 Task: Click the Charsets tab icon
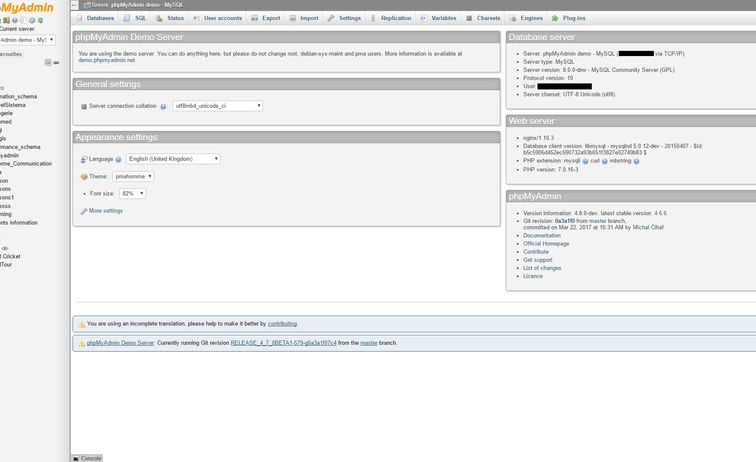469,18
